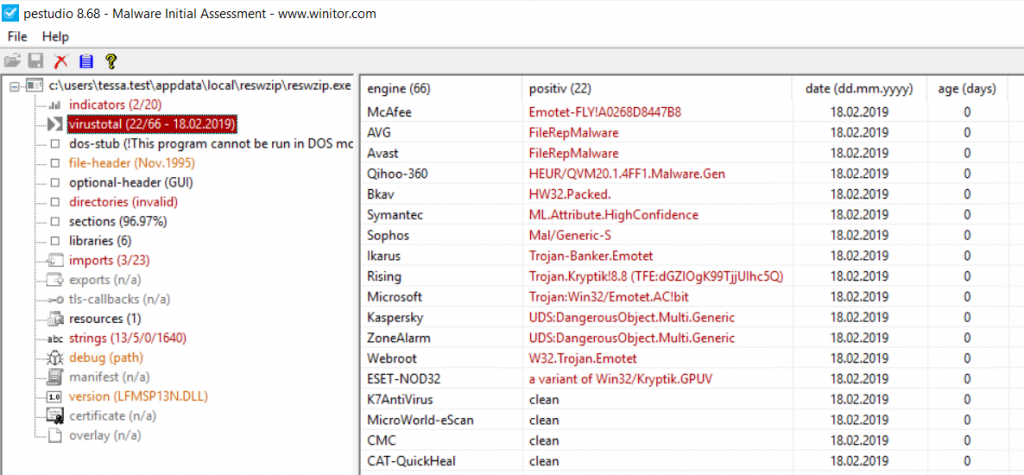The height and width of the screenshot is (475, 1024).
Task: Click the save floppy disk toolbar icon
Action: tap(36, 61)
